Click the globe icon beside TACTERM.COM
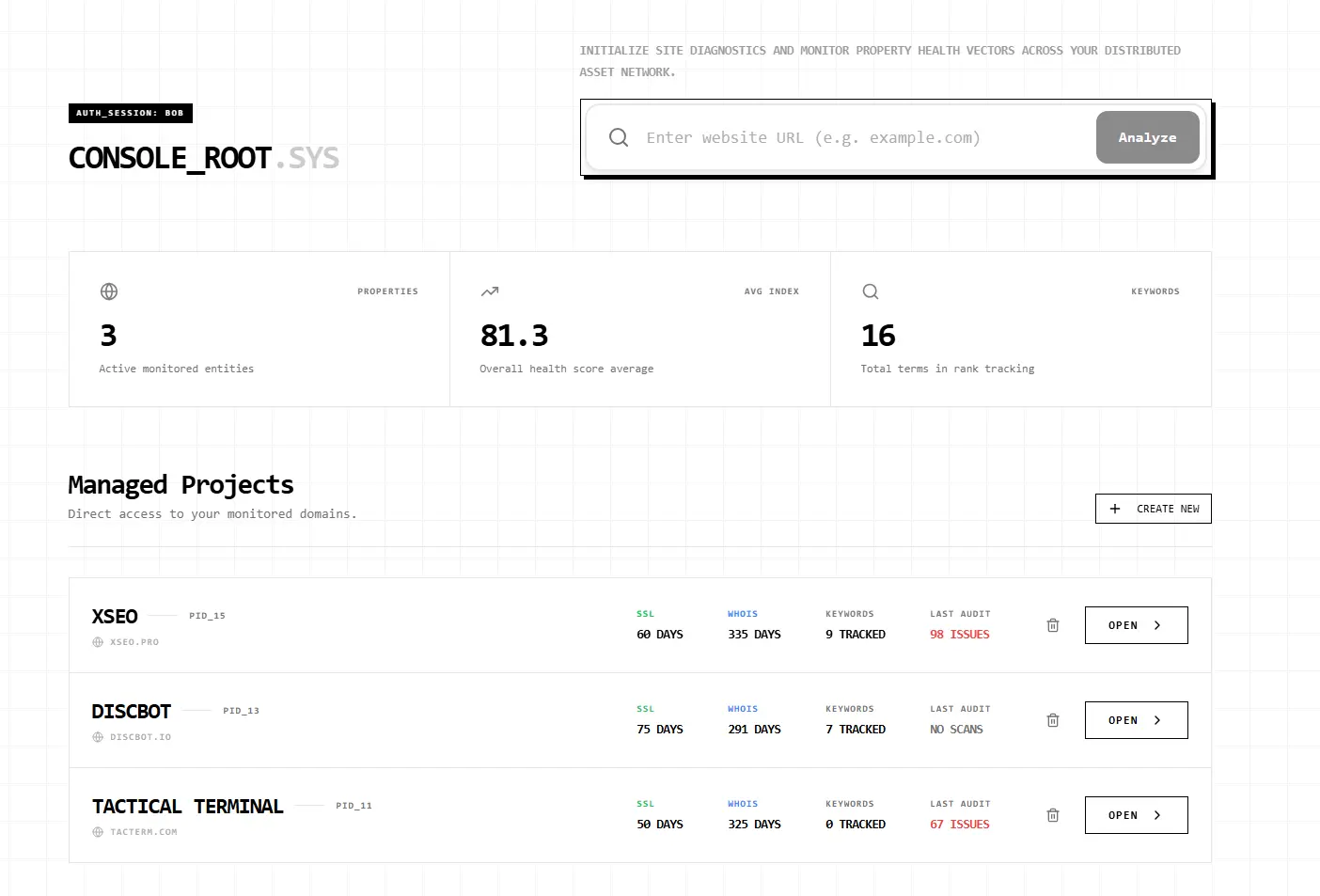The width and height of the screenshot is (1320, 896). 98,832
